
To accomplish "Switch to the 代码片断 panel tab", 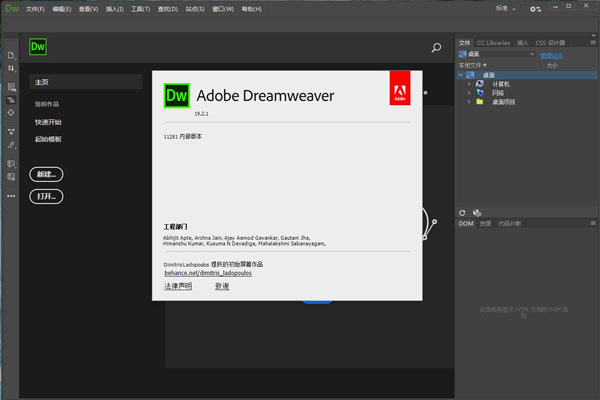I will pos(509,224).
